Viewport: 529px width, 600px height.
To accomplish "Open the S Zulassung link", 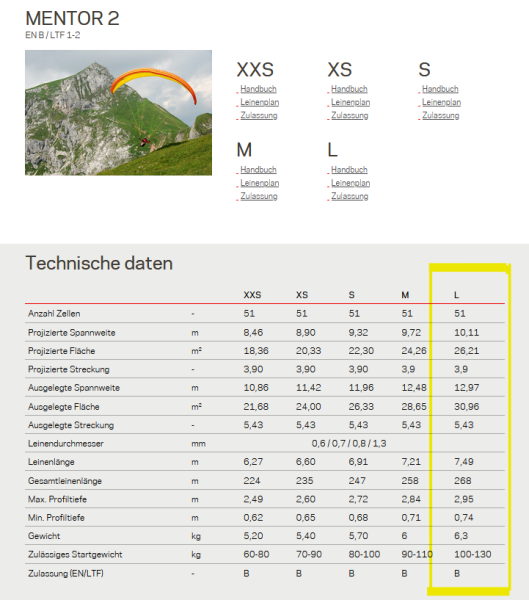I will click(x=441, y=116).
